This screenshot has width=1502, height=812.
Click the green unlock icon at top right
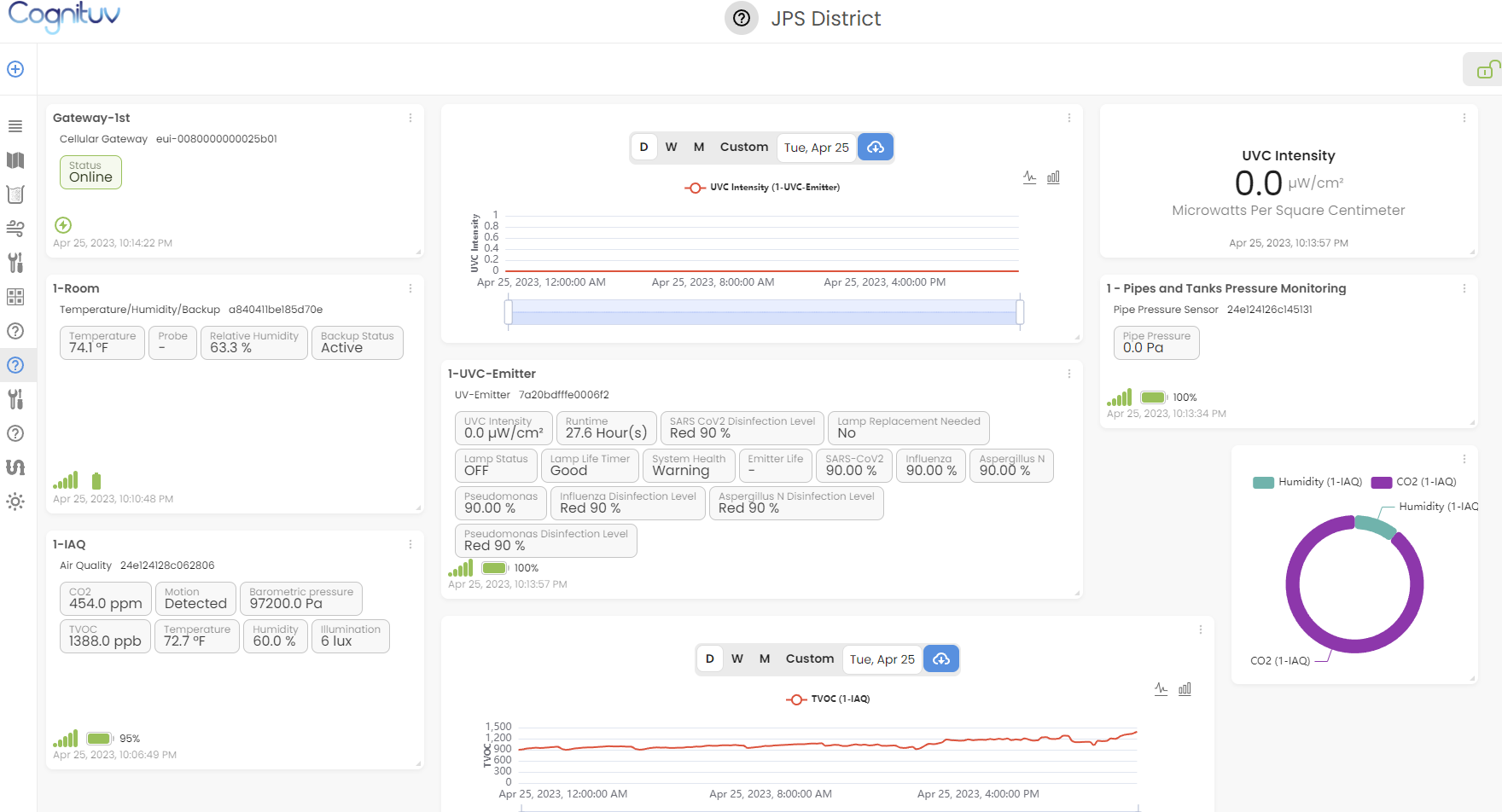click(x=1486, y=70)
